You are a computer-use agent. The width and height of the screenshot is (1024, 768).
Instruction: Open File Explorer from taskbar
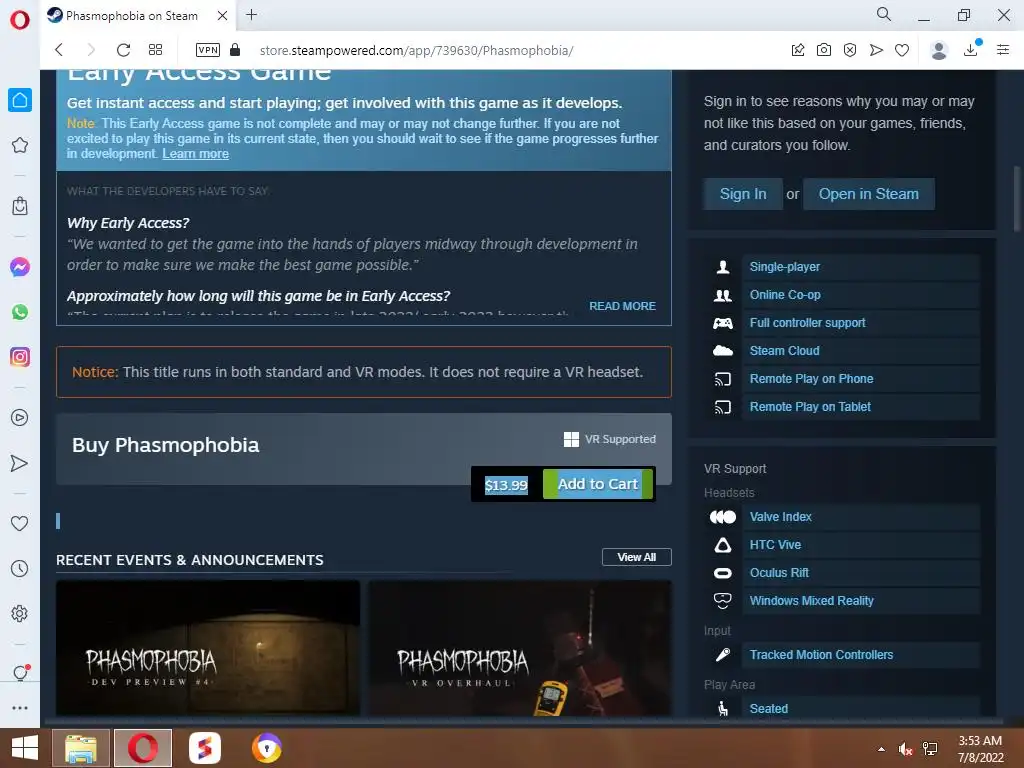point(81,748)
